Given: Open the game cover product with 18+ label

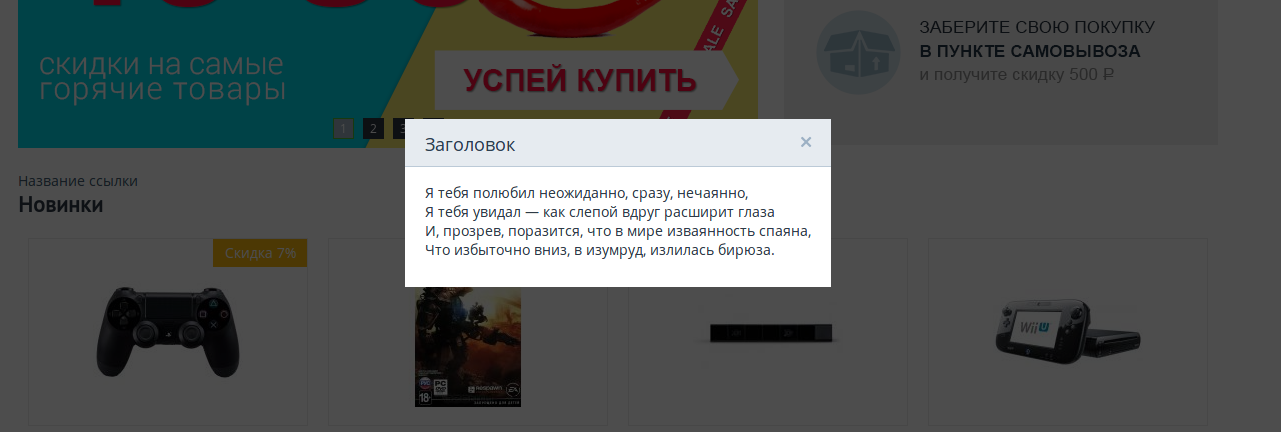Looking at the screenshot, I should [468, 347].
